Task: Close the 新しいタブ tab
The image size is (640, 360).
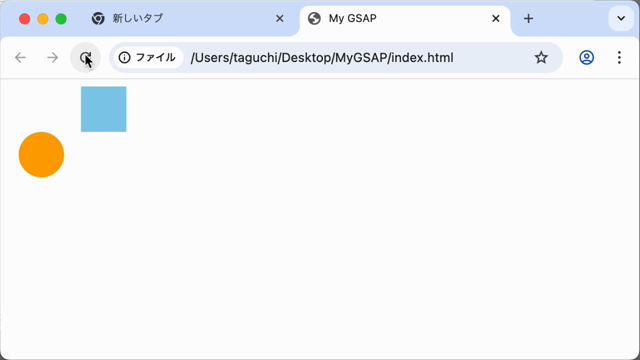Action: pyautogui.click(x=280, y=18)
